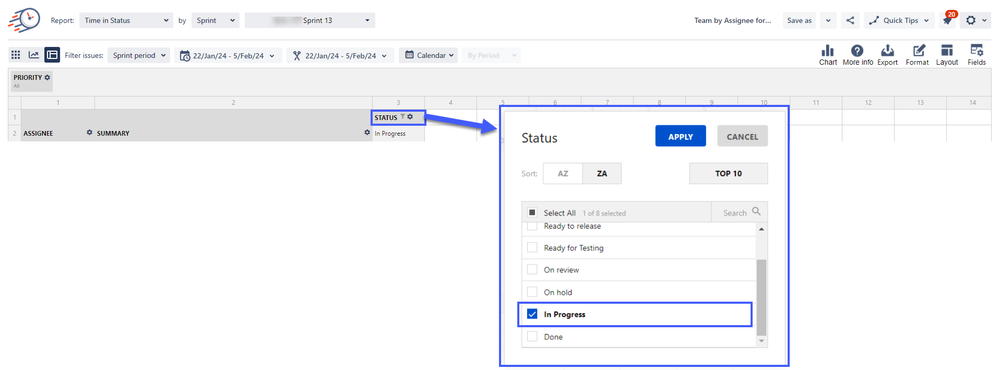Expand the arrow next to Save as
This screenshot has height=370, width=999.
(828, 20)
